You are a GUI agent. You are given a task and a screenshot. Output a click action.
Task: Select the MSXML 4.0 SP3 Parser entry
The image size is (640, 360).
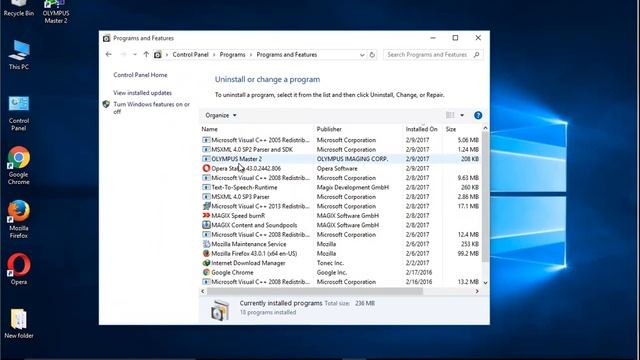(340, 197)
